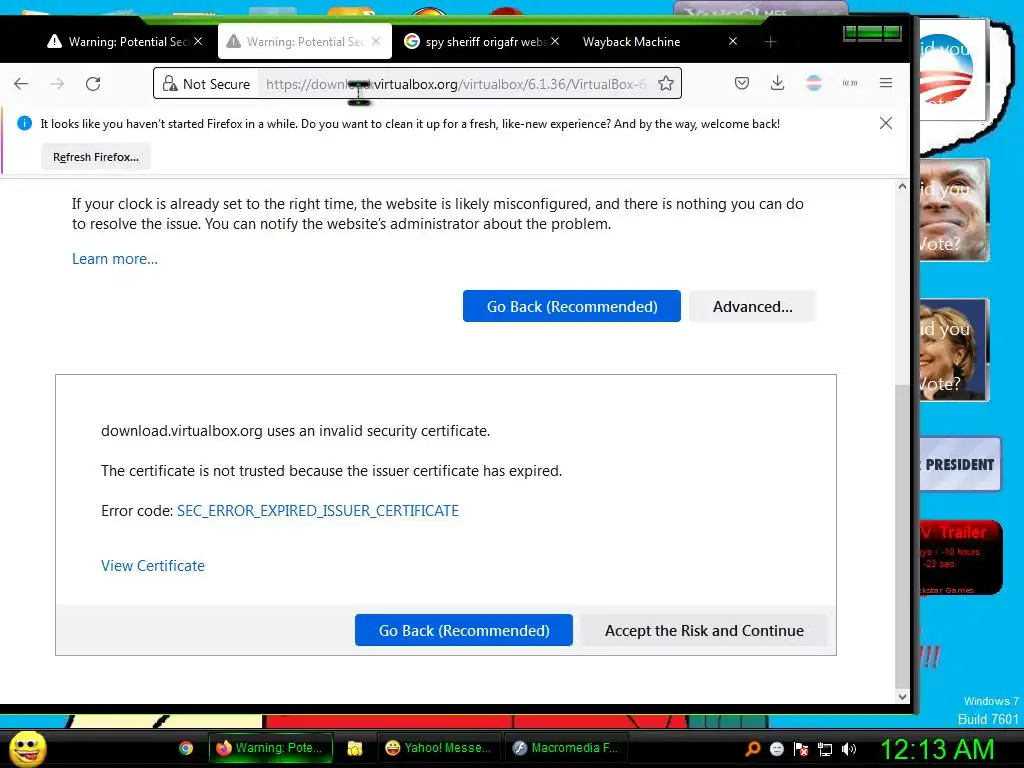Screen dimensions: 1024x768
Task: Open the Firefox hamburger application menu
Action: tap(886, 83)
